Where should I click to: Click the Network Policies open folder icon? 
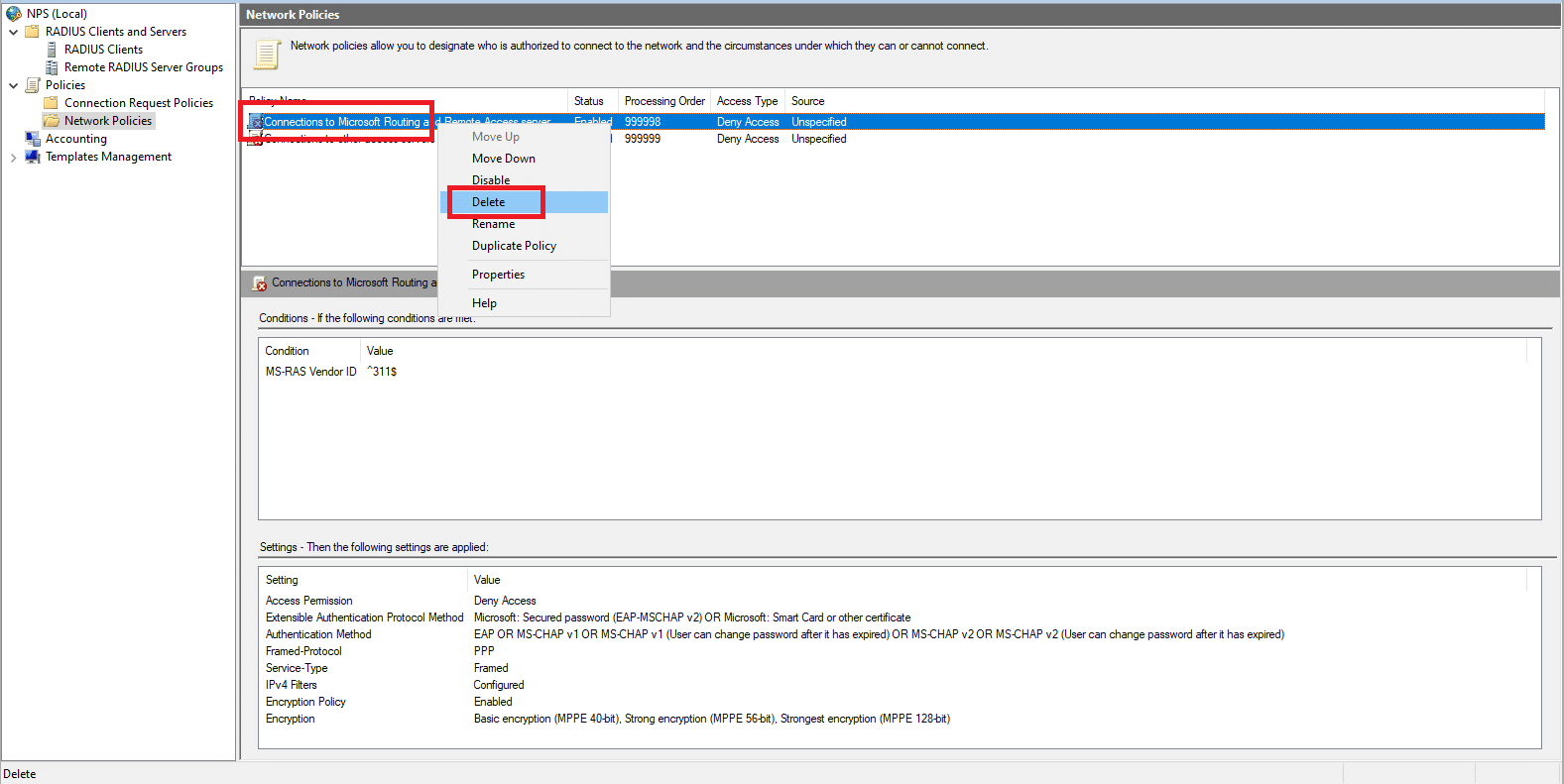click(52, 121)
